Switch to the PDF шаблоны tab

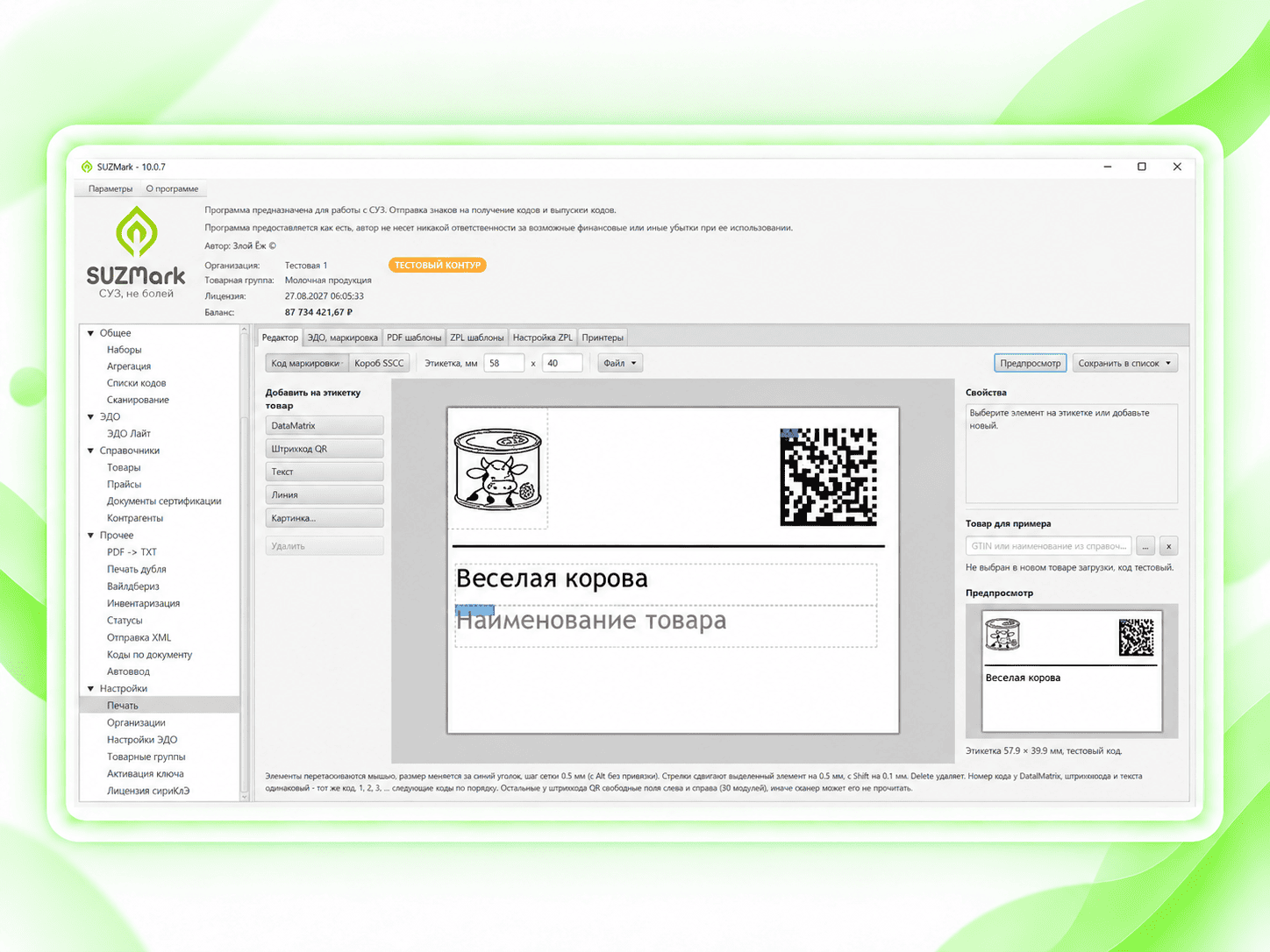tap(414, 337)
